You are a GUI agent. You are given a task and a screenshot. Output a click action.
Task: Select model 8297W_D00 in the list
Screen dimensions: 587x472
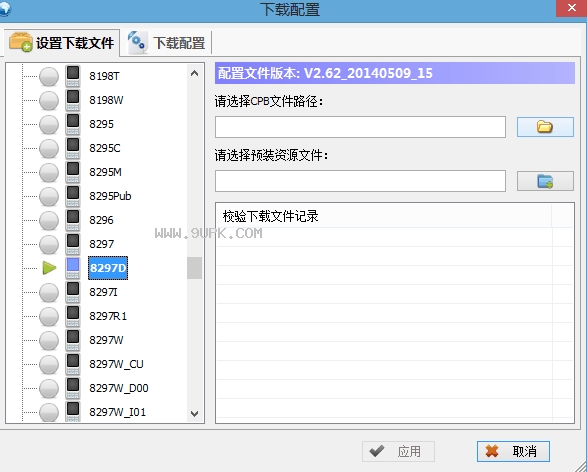click(119, 388)
